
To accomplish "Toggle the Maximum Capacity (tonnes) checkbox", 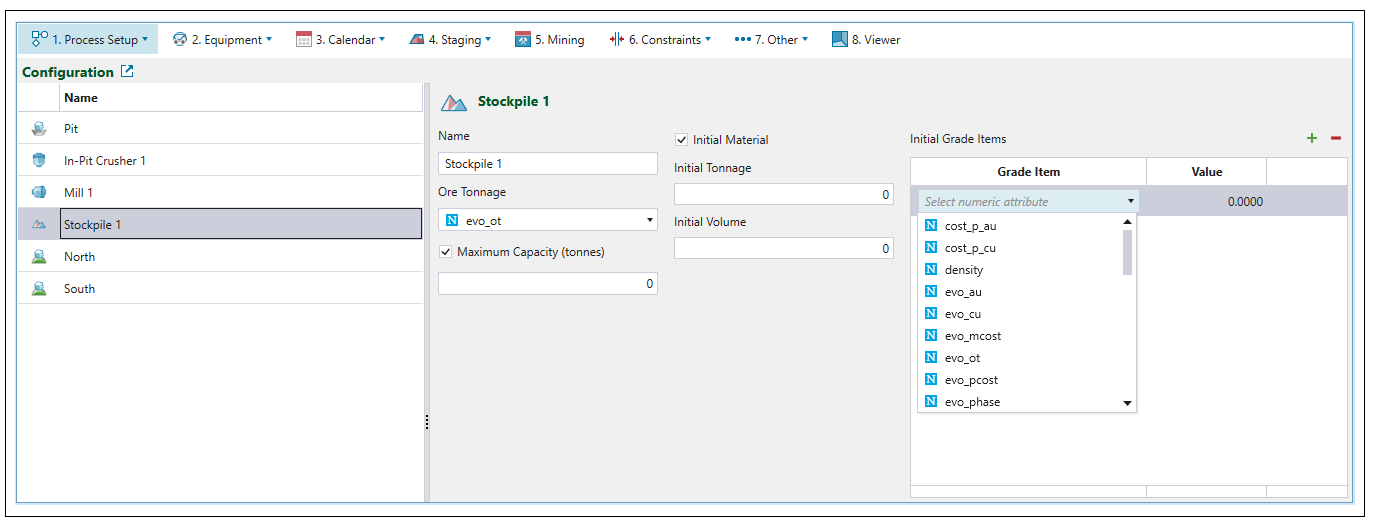I will pyautogui.click(x=446, y=252).
